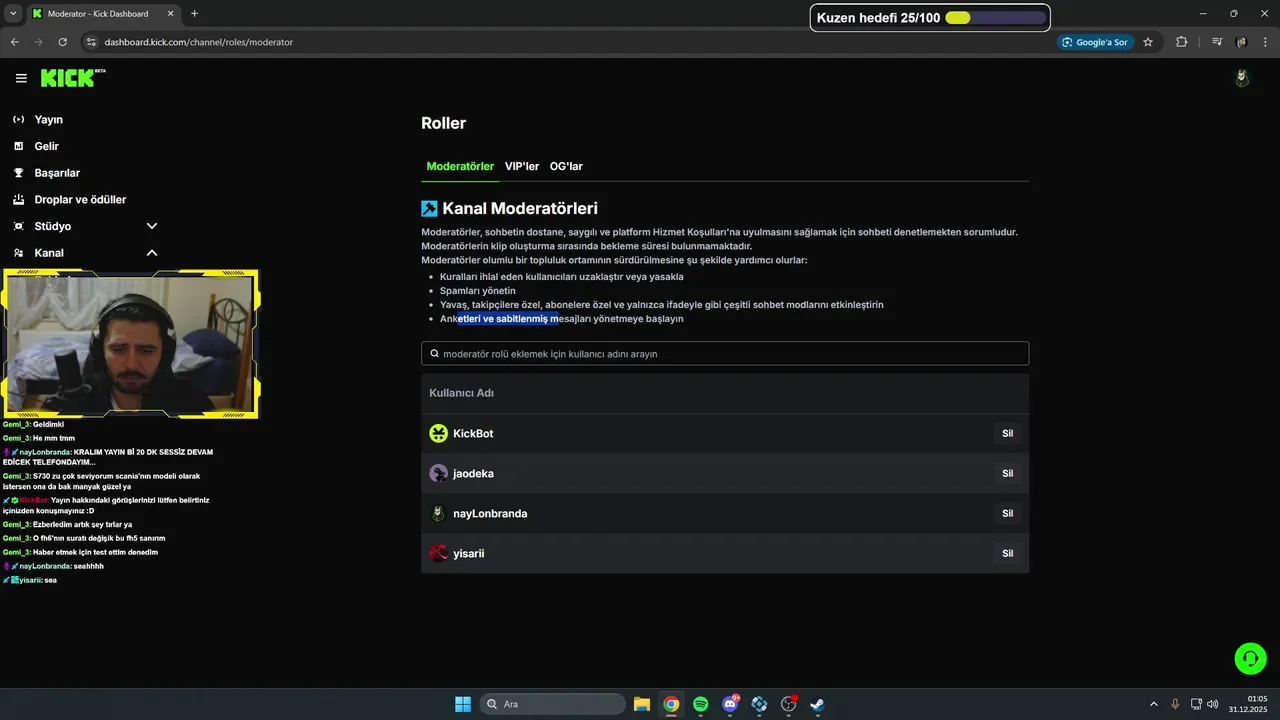Select the Droplar ve ödüller gift icon
Viewport: 1280px width, 720px height.
point(18,199)
